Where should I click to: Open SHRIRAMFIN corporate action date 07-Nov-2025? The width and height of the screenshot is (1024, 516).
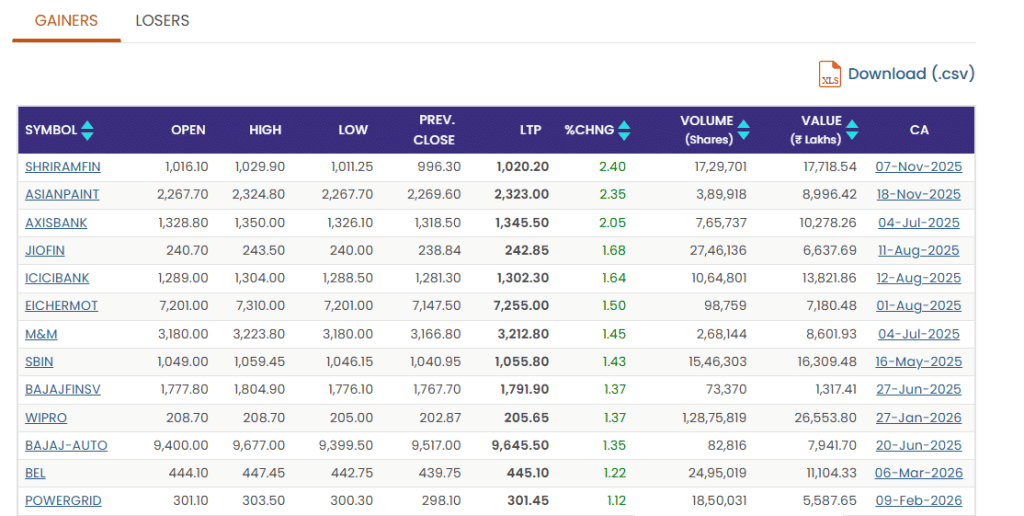pos(918,167)
